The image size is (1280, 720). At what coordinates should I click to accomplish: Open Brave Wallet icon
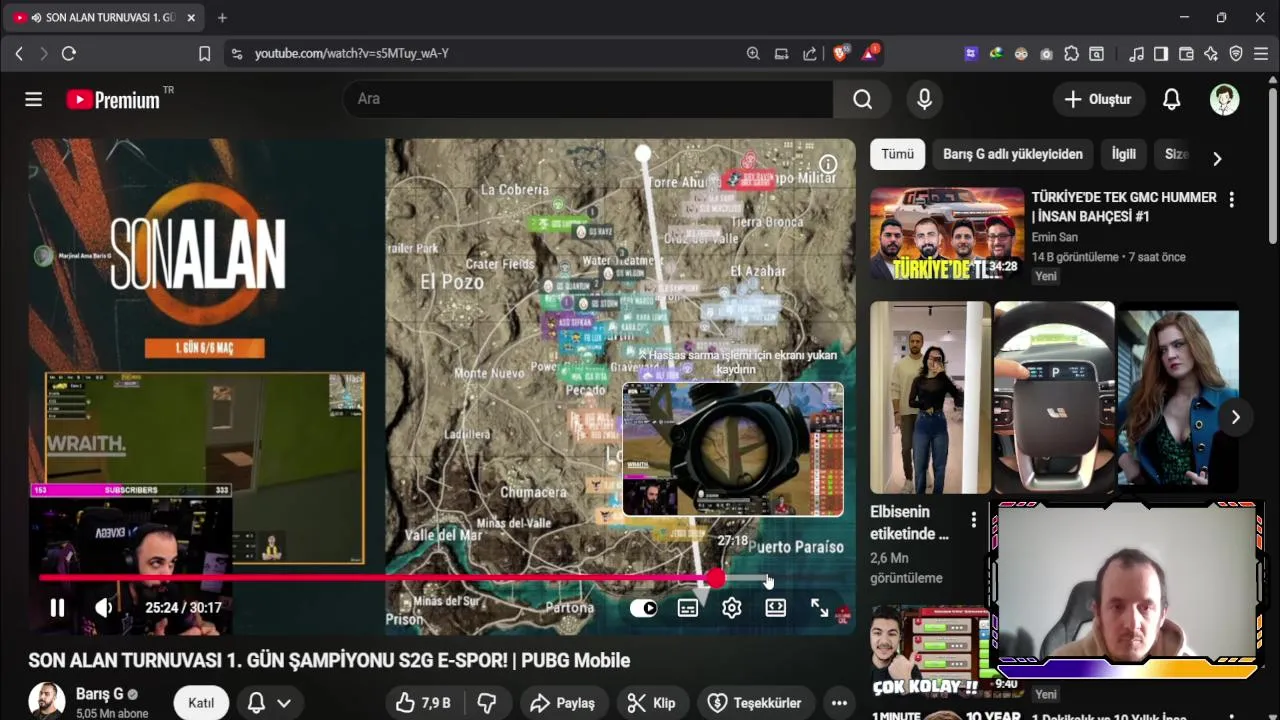point(1186,53)
